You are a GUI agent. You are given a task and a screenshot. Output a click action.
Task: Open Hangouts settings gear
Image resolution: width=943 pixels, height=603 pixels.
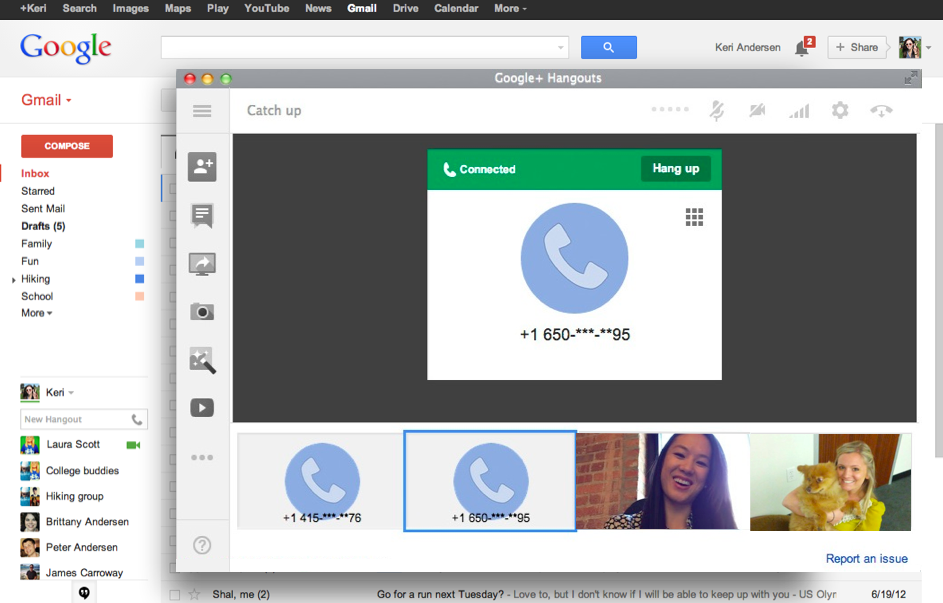[840, 111]
